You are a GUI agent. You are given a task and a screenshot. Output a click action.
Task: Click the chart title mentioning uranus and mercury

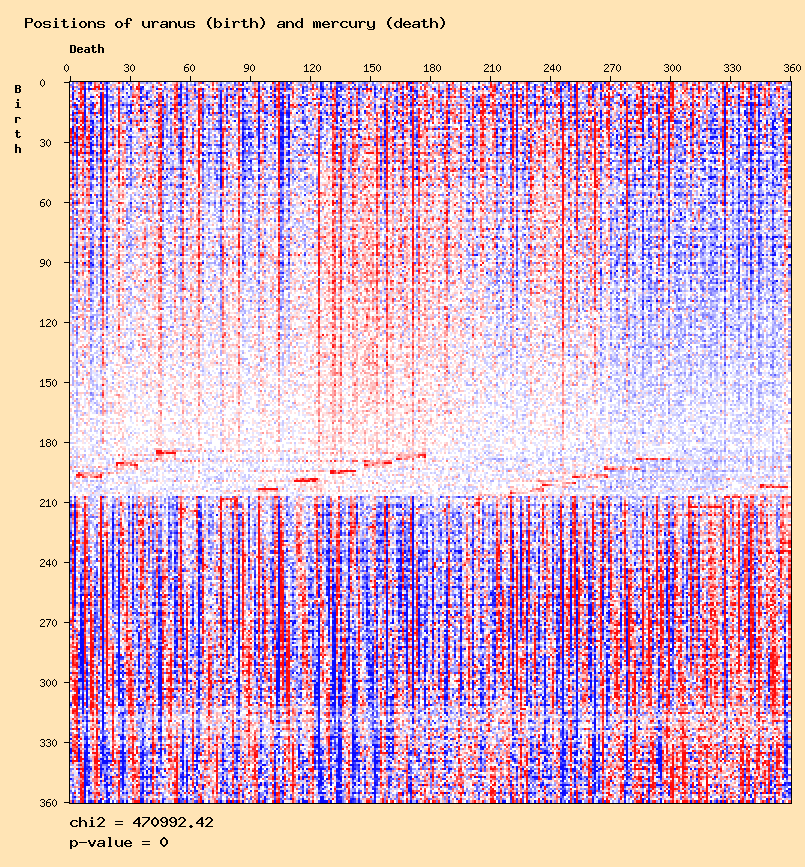tap(235, 23)
